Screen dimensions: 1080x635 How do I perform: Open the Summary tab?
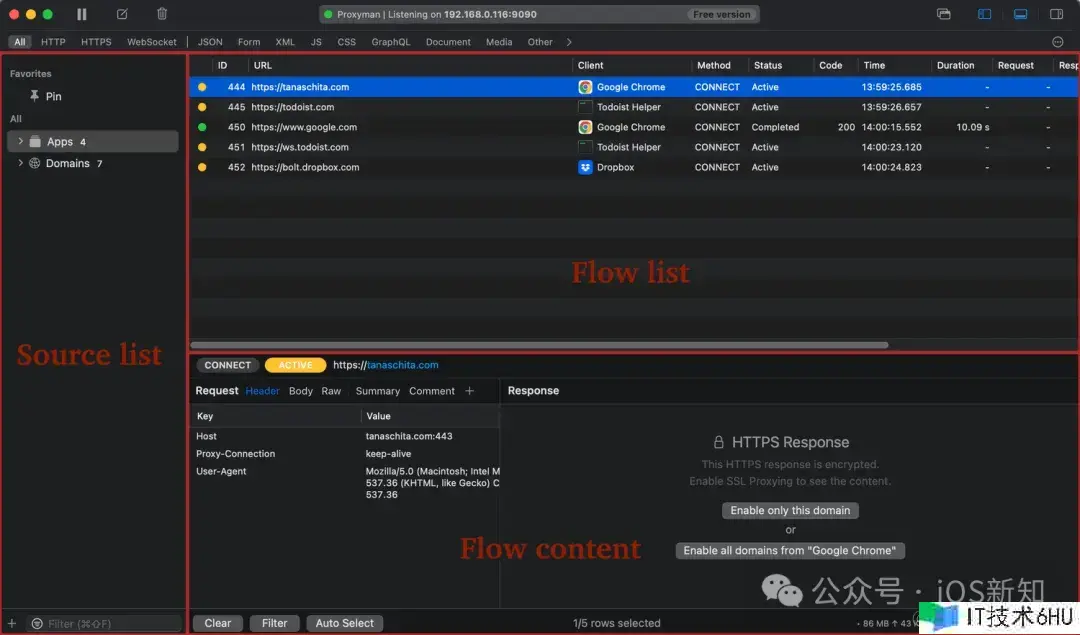pos(377,391)
